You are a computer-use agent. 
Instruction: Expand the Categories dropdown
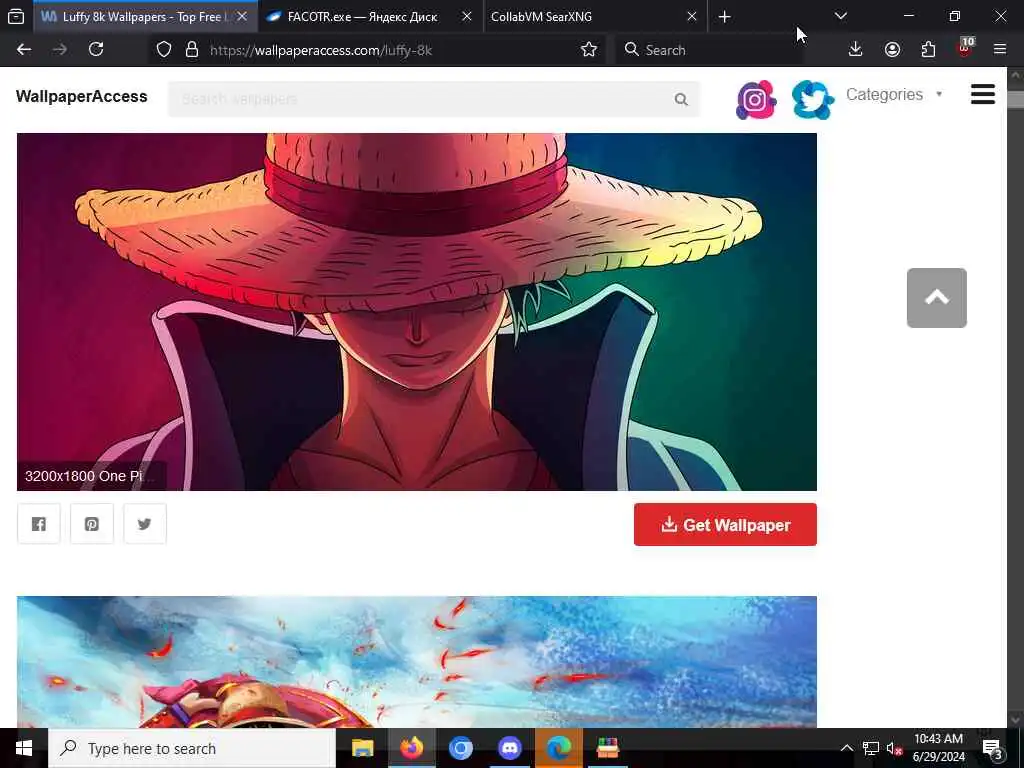pos(894,95)
